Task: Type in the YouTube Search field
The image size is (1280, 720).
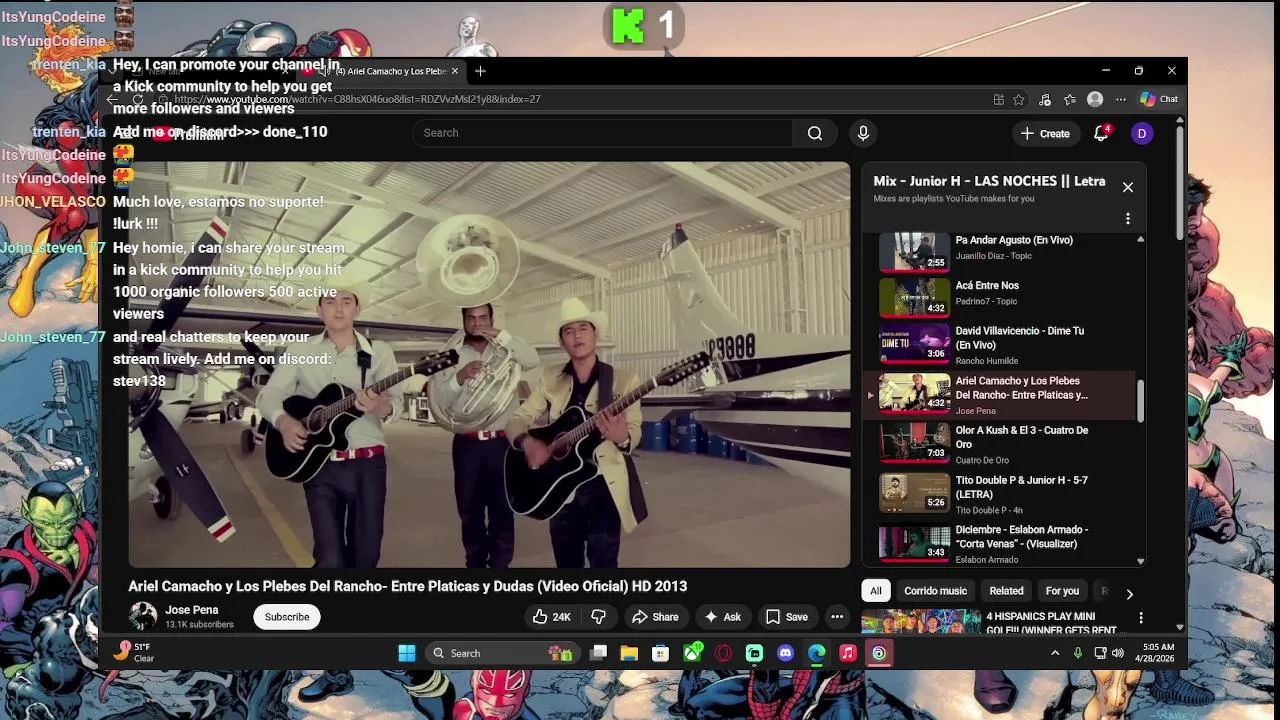Action: click(x=603, y=133)
